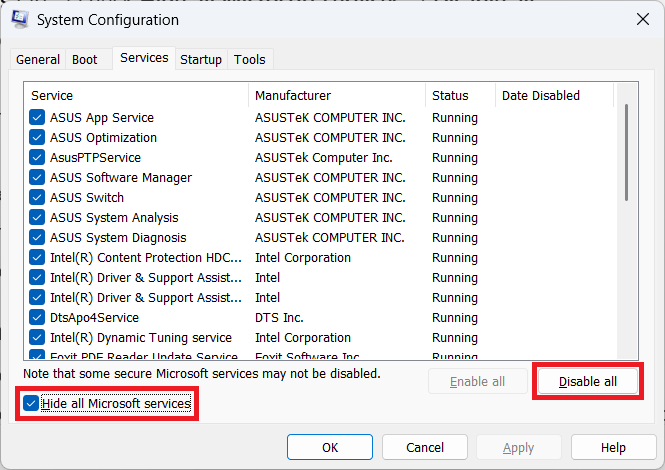
Task: Open Help for System Configuration
Action: pos(613,448)
